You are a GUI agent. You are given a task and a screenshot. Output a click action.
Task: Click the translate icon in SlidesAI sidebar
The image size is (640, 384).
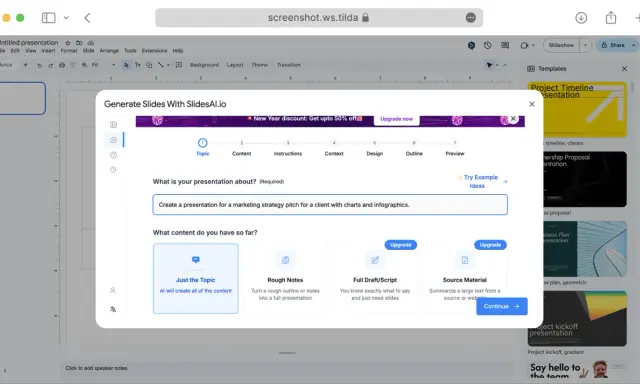[x=113, y=309]
